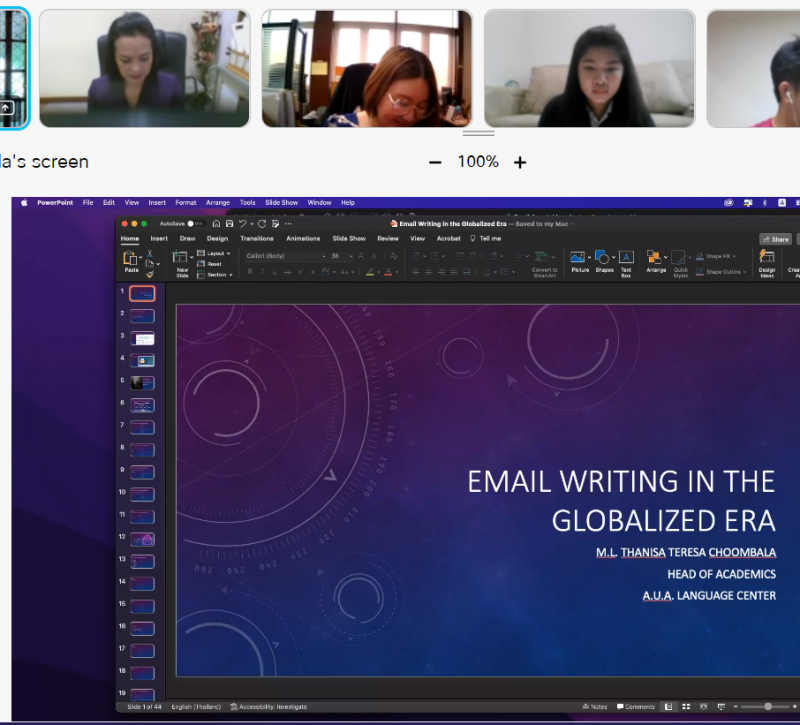Screen dimensions: 800x725
Task: Open the Help menu in menu bar
Action: [348, 203]
